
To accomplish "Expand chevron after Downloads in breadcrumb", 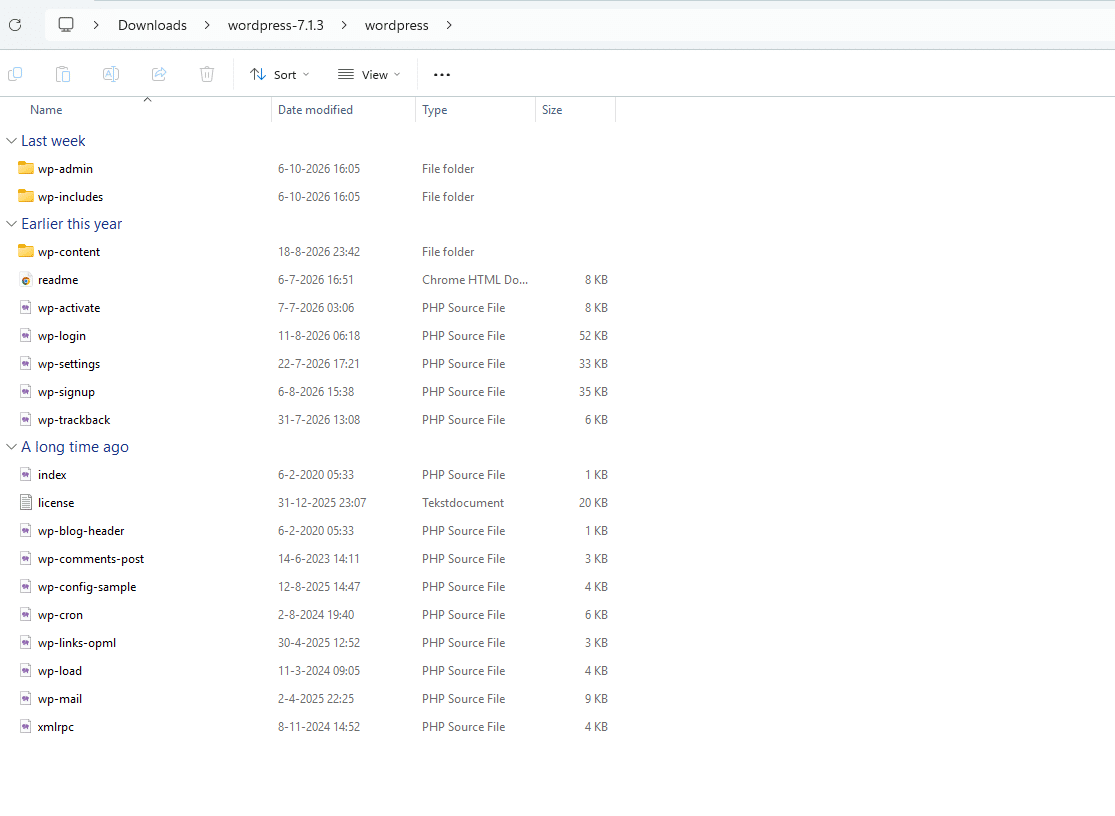I will click(x=207, y=26).
